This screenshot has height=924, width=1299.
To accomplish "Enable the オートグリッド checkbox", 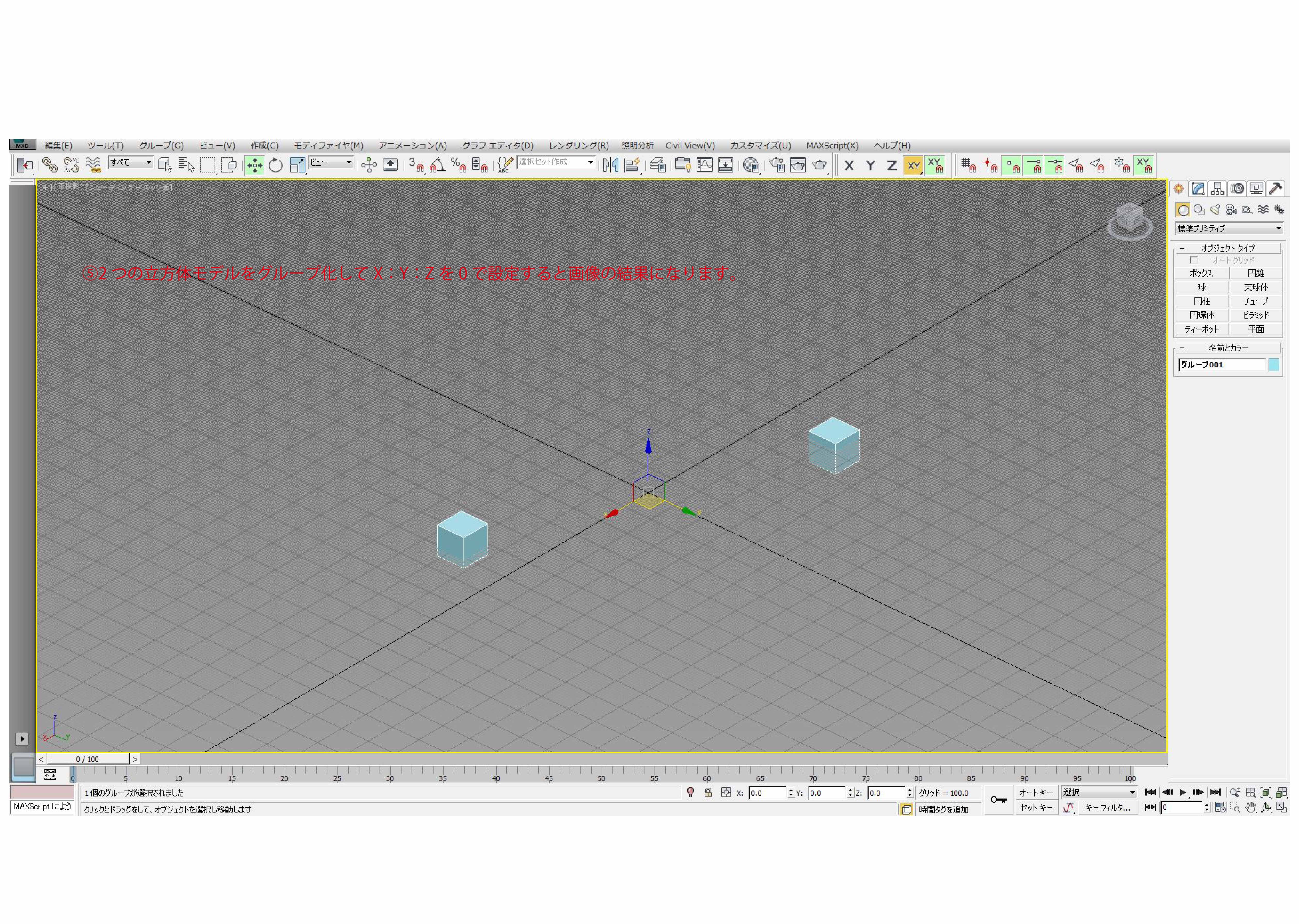I will tap(1194, 260).
